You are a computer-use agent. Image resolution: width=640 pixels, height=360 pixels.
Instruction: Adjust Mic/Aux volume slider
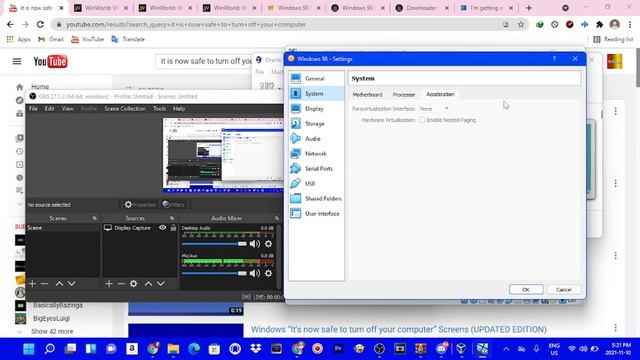214,273
